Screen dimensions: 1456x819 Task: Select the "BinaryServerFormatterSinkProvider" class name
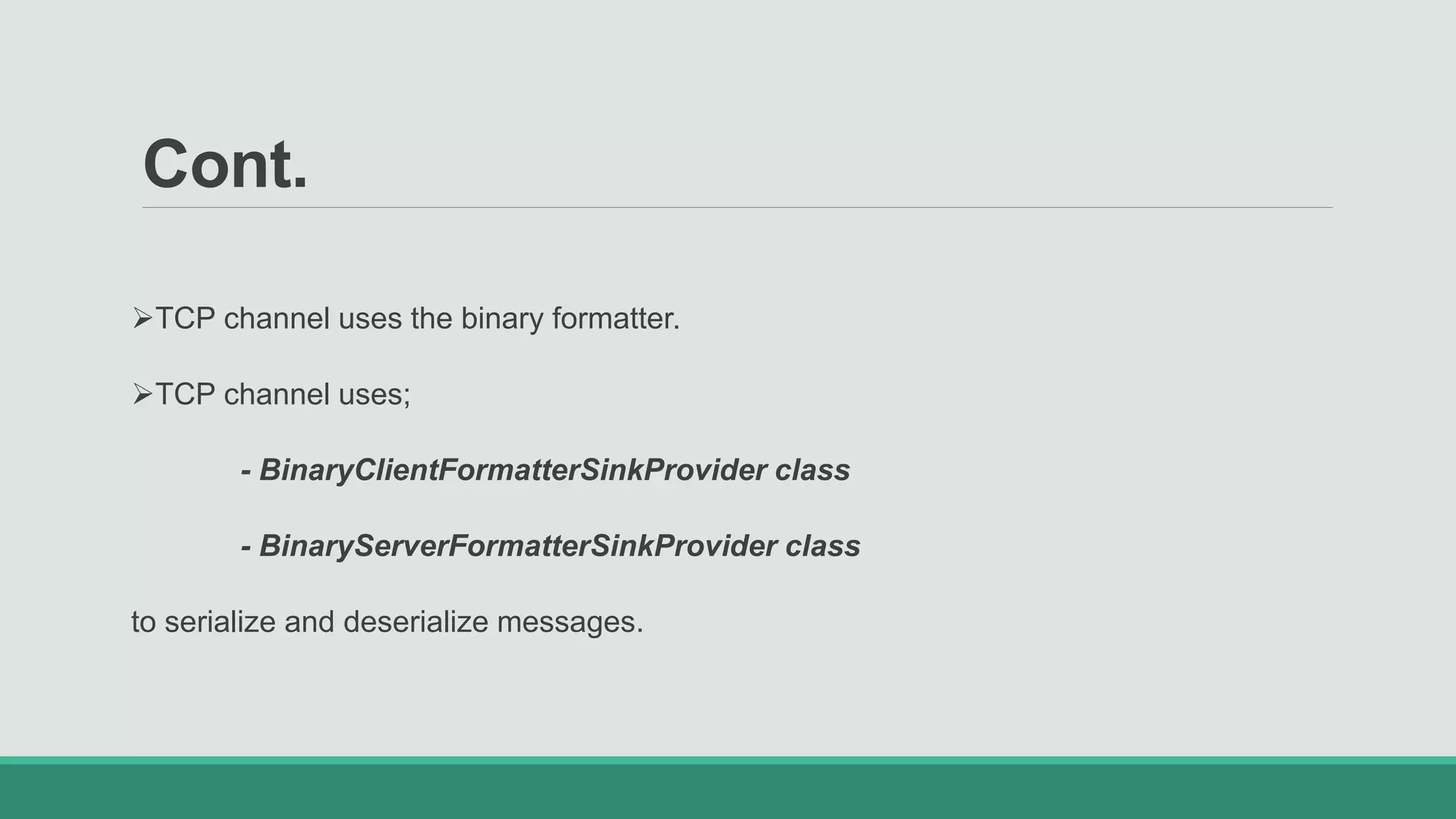518,546
